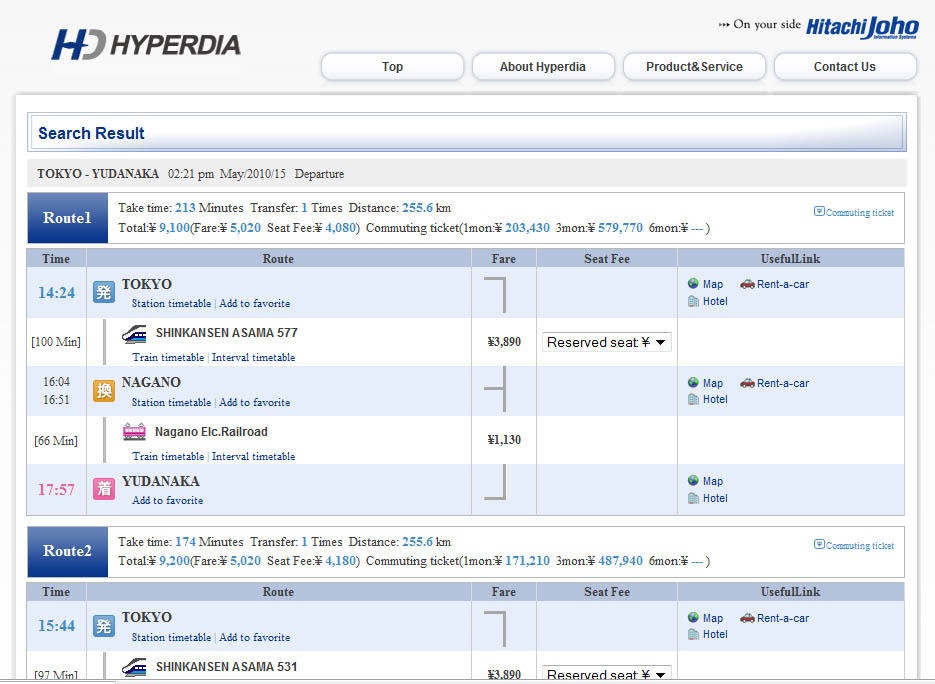Click the Search Result heading

pos(91,133)
